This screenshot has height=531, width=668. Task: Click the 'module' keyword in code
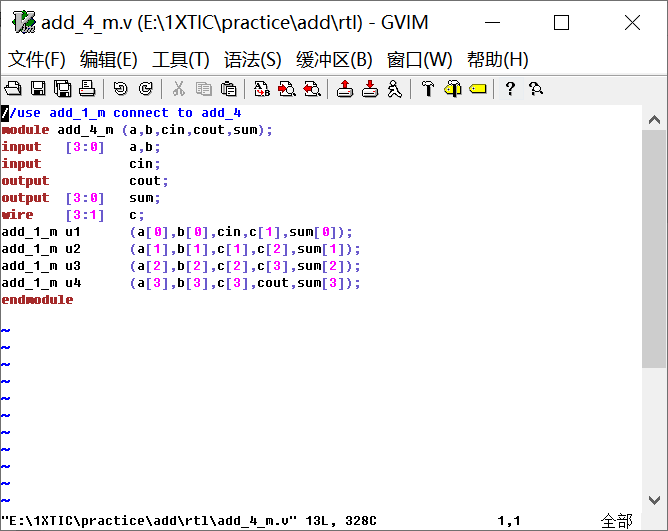click(26, 130)
